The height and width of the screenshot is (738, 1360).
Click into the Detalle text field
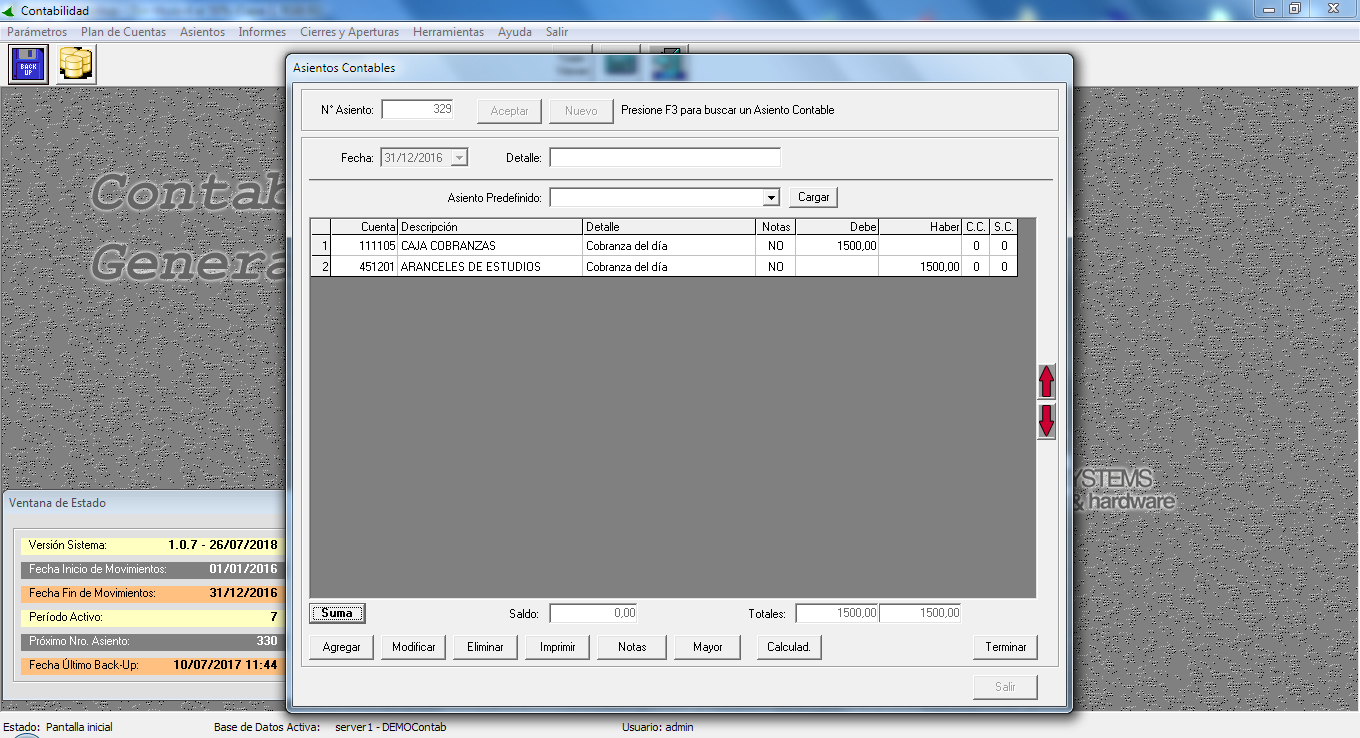[x=664, y=158]
